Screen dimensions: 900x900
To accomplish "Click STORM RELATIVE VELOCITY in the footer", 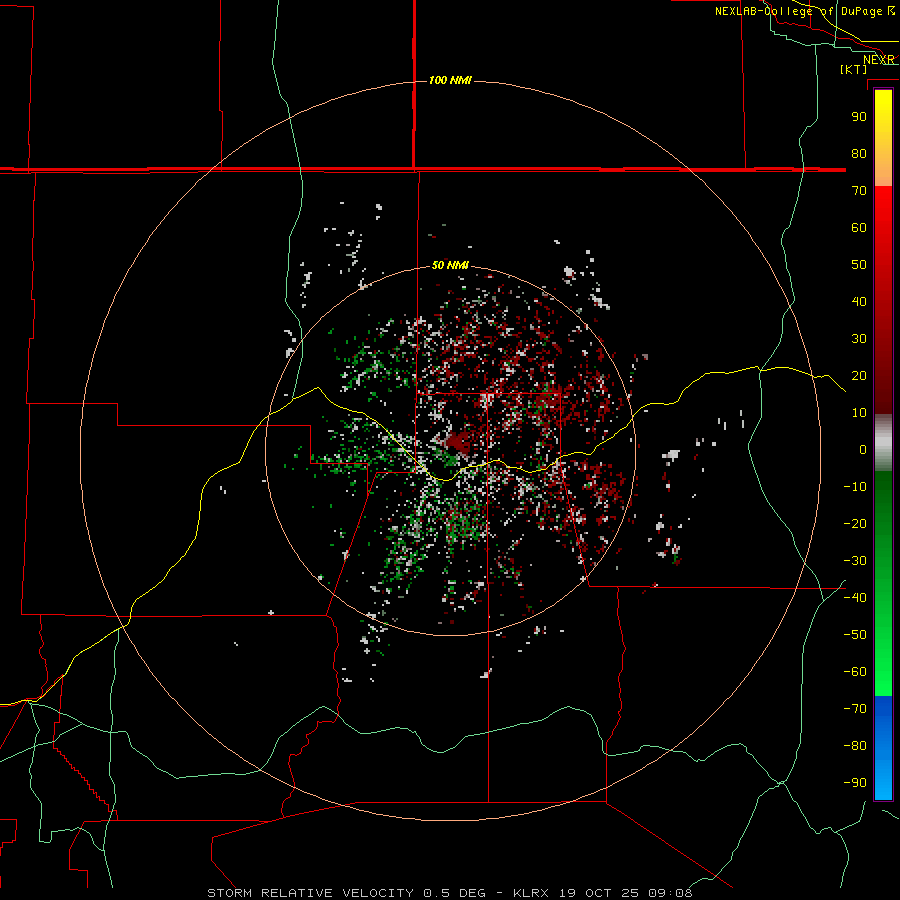I will [310, 893].
